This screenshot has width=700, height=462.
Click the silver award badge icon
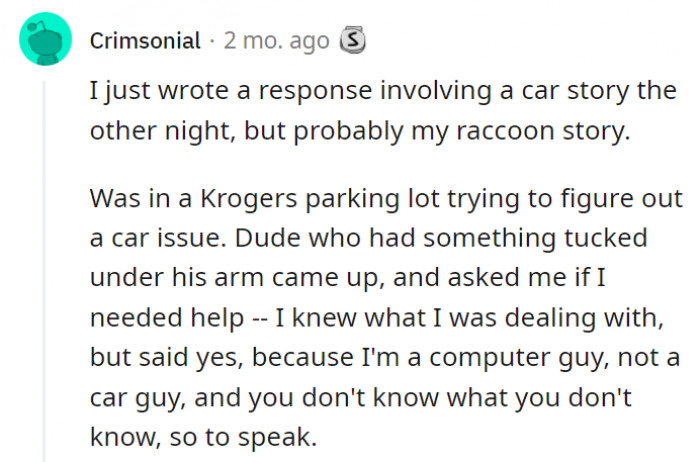[x=353, y=41]
